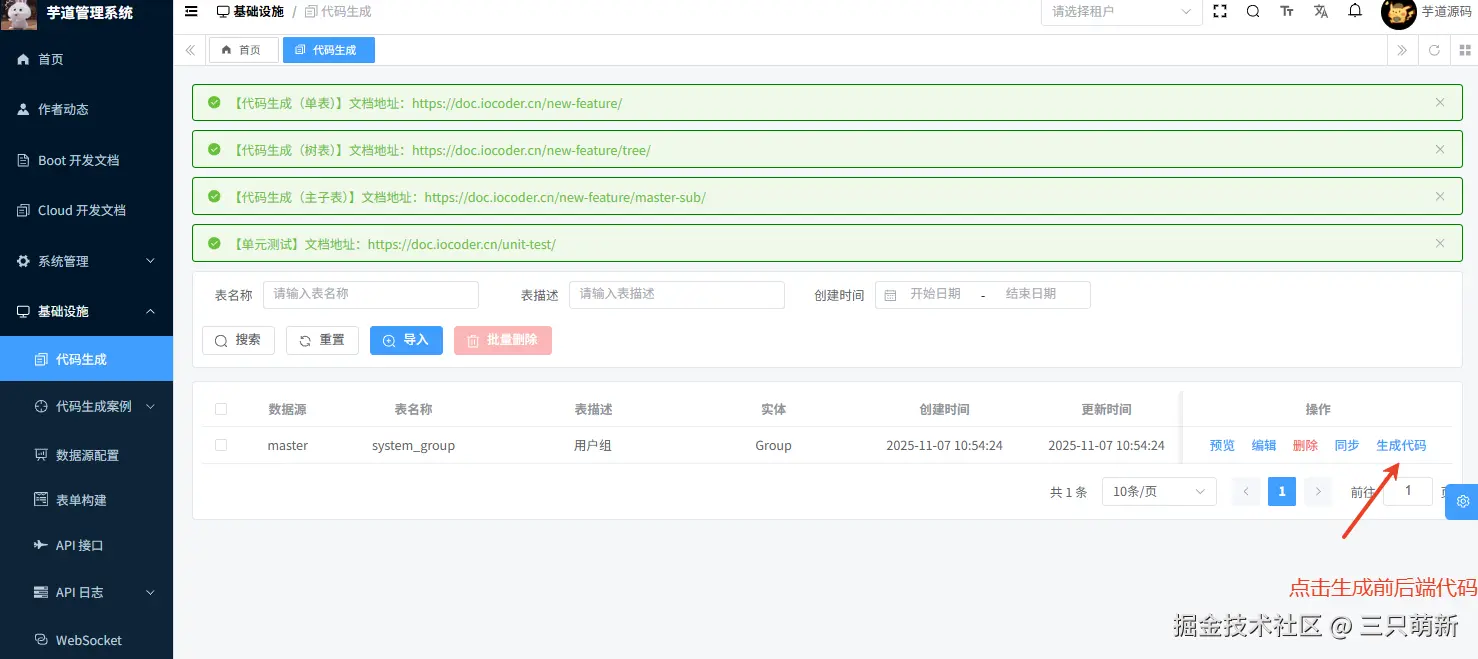Close the 树表 documentation alert

click(1440, 149)
